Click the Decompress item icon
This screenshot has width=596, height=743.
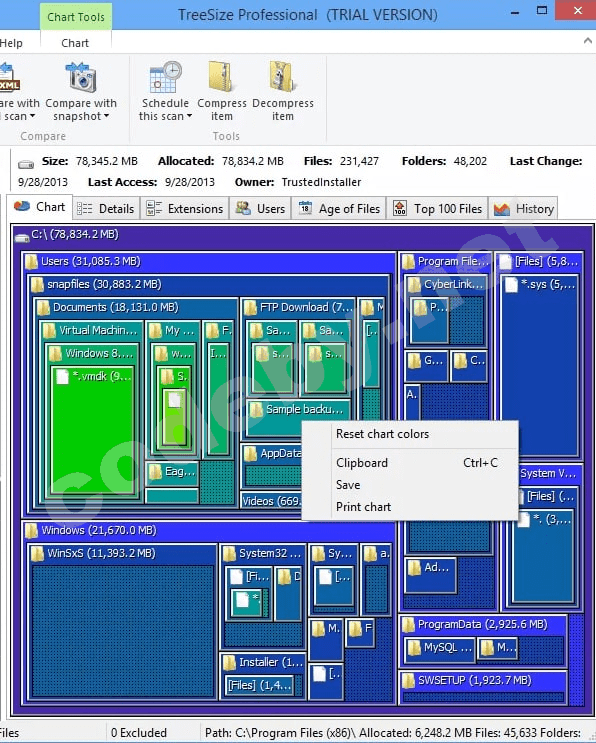pyautogui.click(x=282, y=76)
